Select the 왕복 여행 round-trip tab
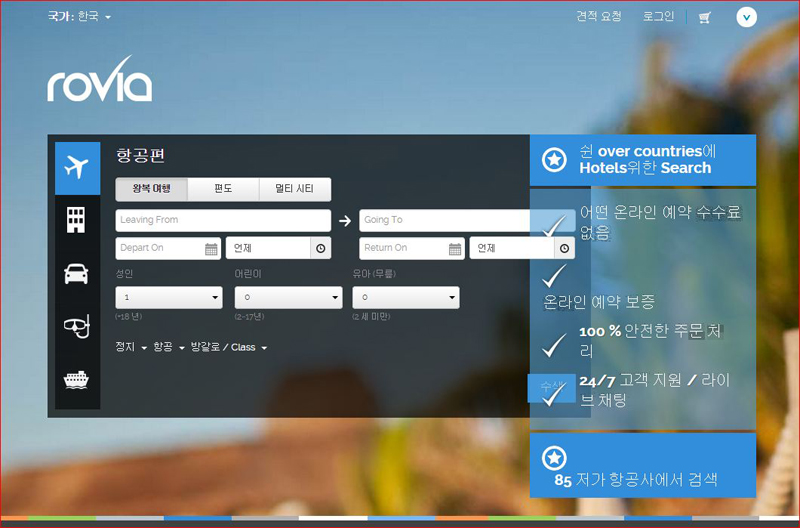Image resolution: width=800 pixels, height=528 pixels. coord(151,189)
